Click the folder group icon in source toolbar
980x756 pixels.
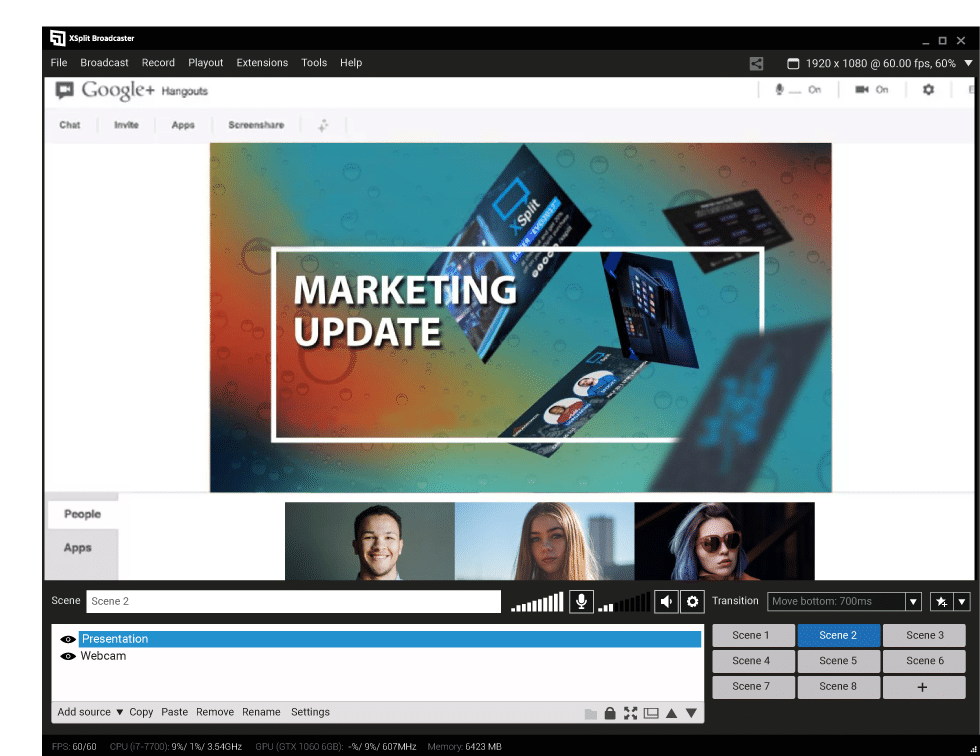591,714
